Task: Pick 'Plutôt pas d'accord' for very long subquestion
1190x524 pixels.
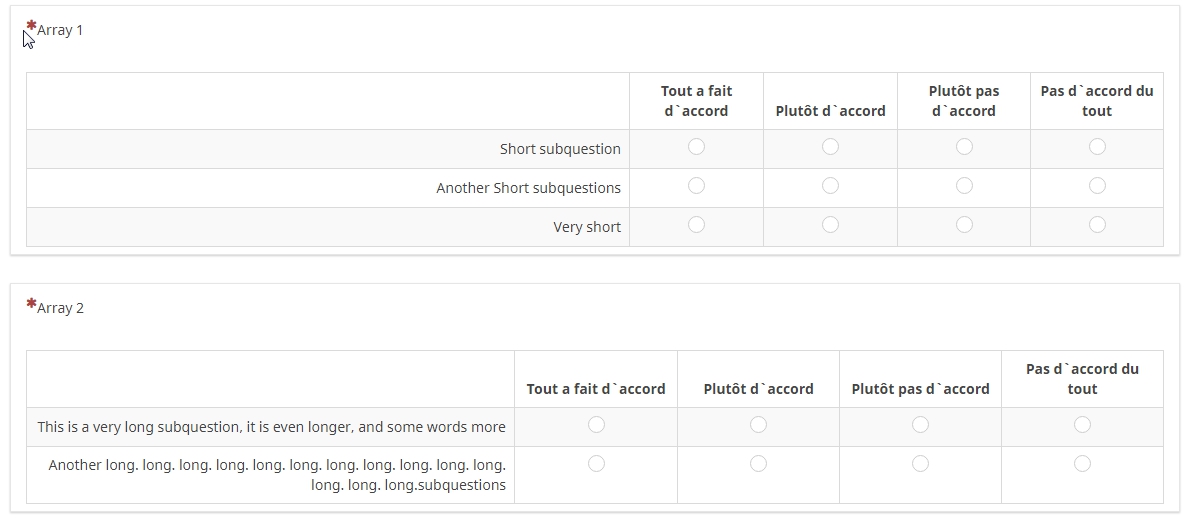Action: click(x=920, y=425)
